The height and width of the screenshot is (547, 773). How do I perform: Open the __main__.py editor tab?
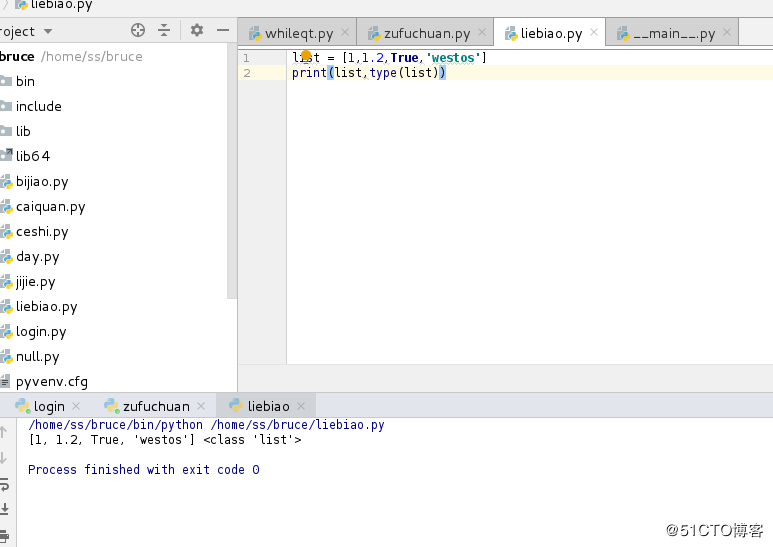pos(672,34)
